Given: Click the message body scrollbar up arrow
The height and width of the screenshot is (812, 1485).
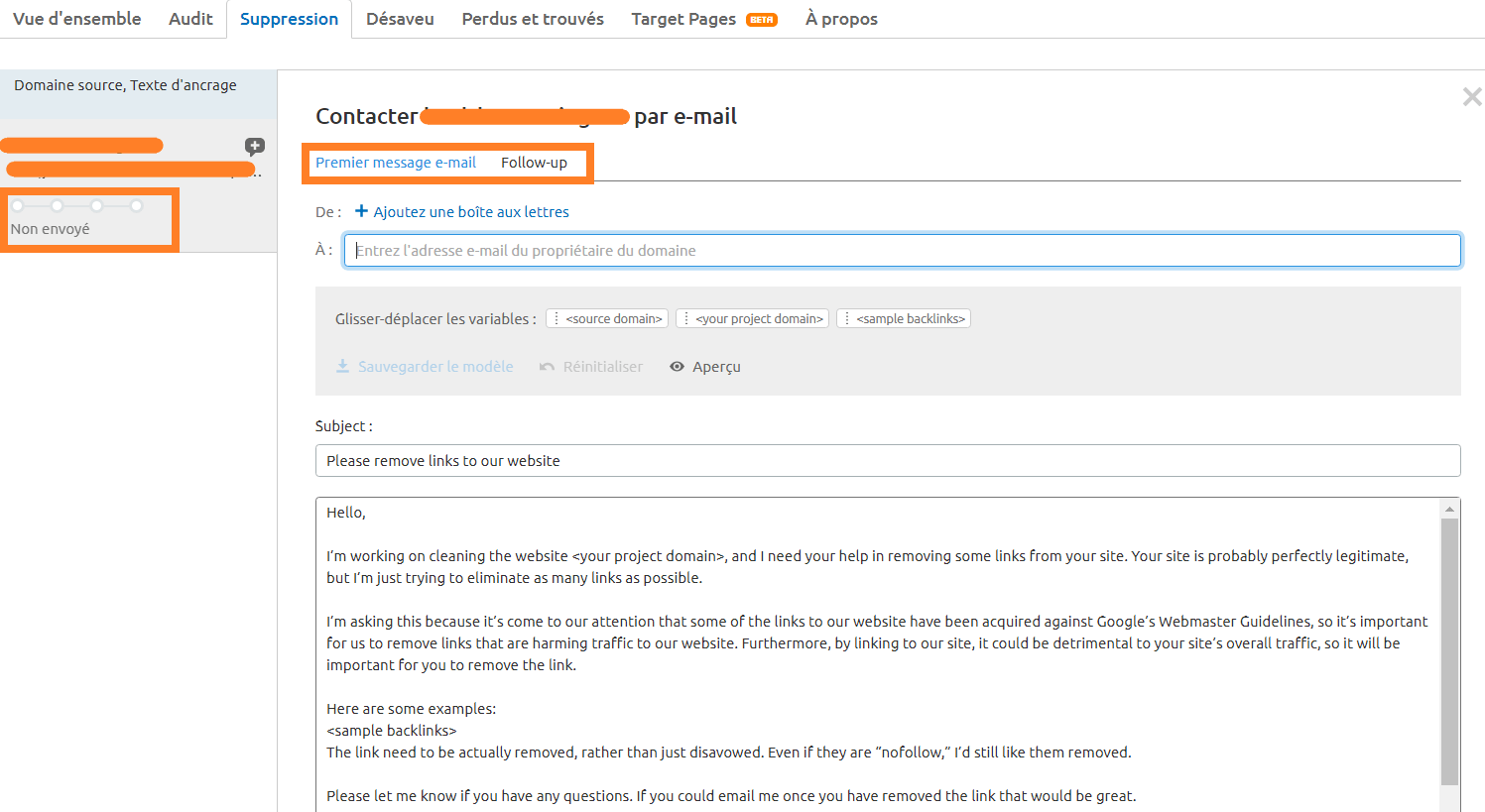Looking at the screenshot, I should pos(1449,509).
